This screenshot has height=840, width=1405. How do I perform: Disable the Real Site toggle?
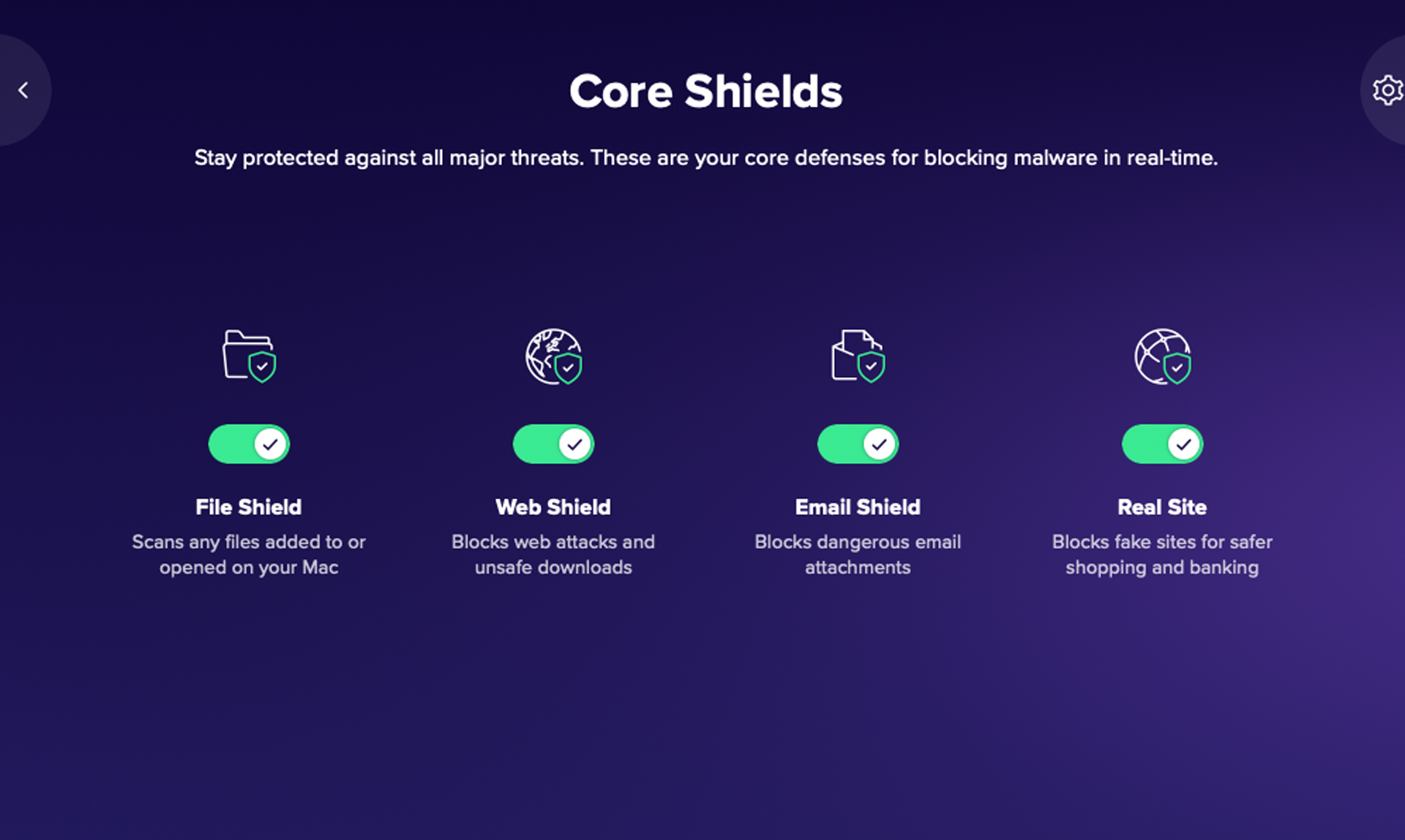pos(1160,443)
